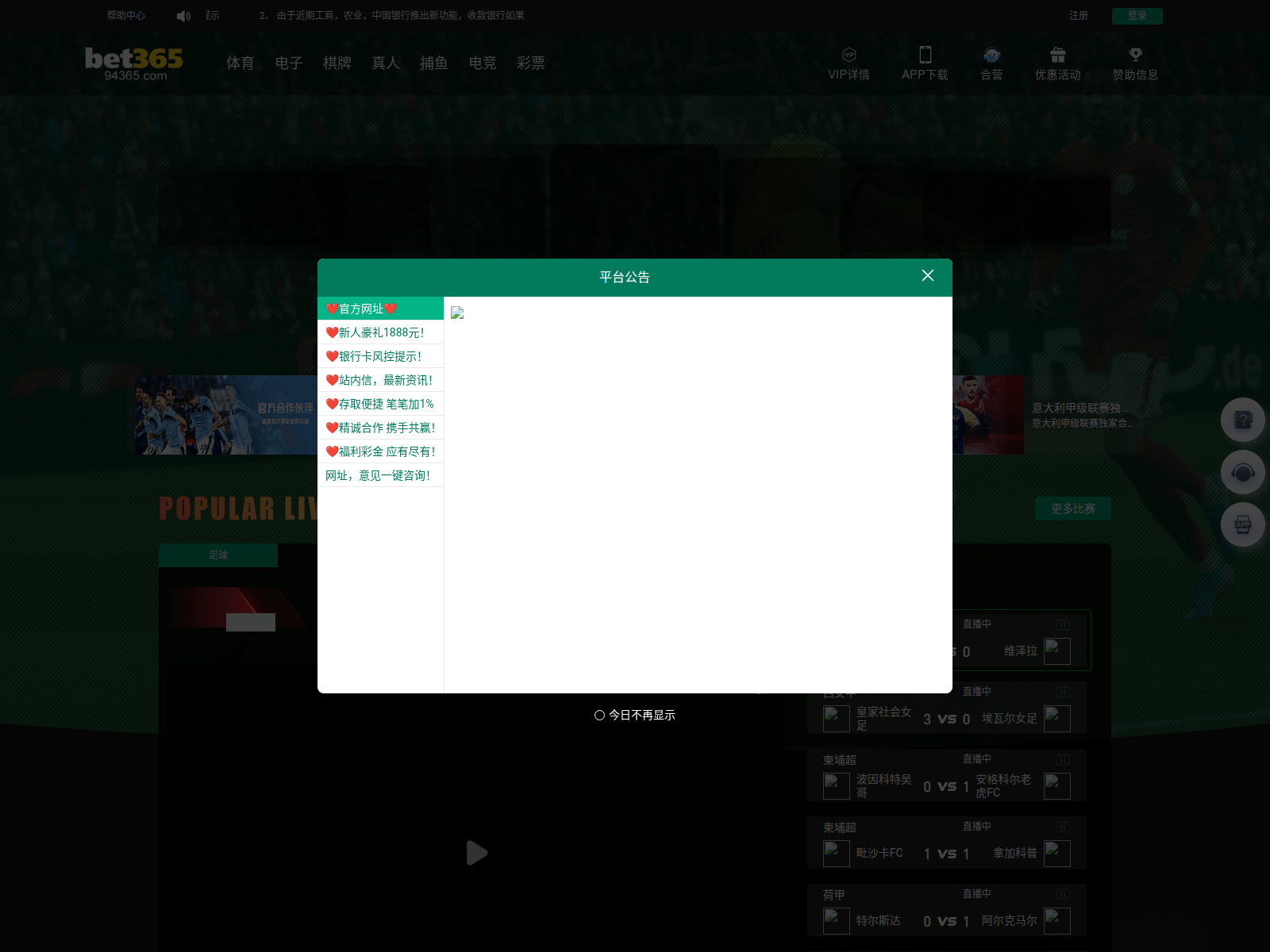Click the 登录 button

click(x=1137, y=15)
